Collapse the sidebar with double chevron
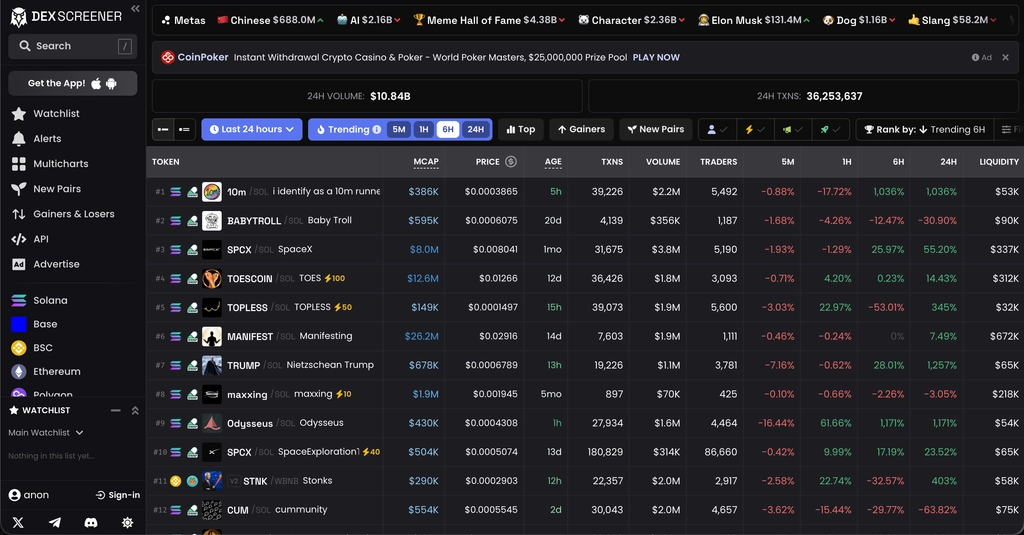 tap(135, 8)
